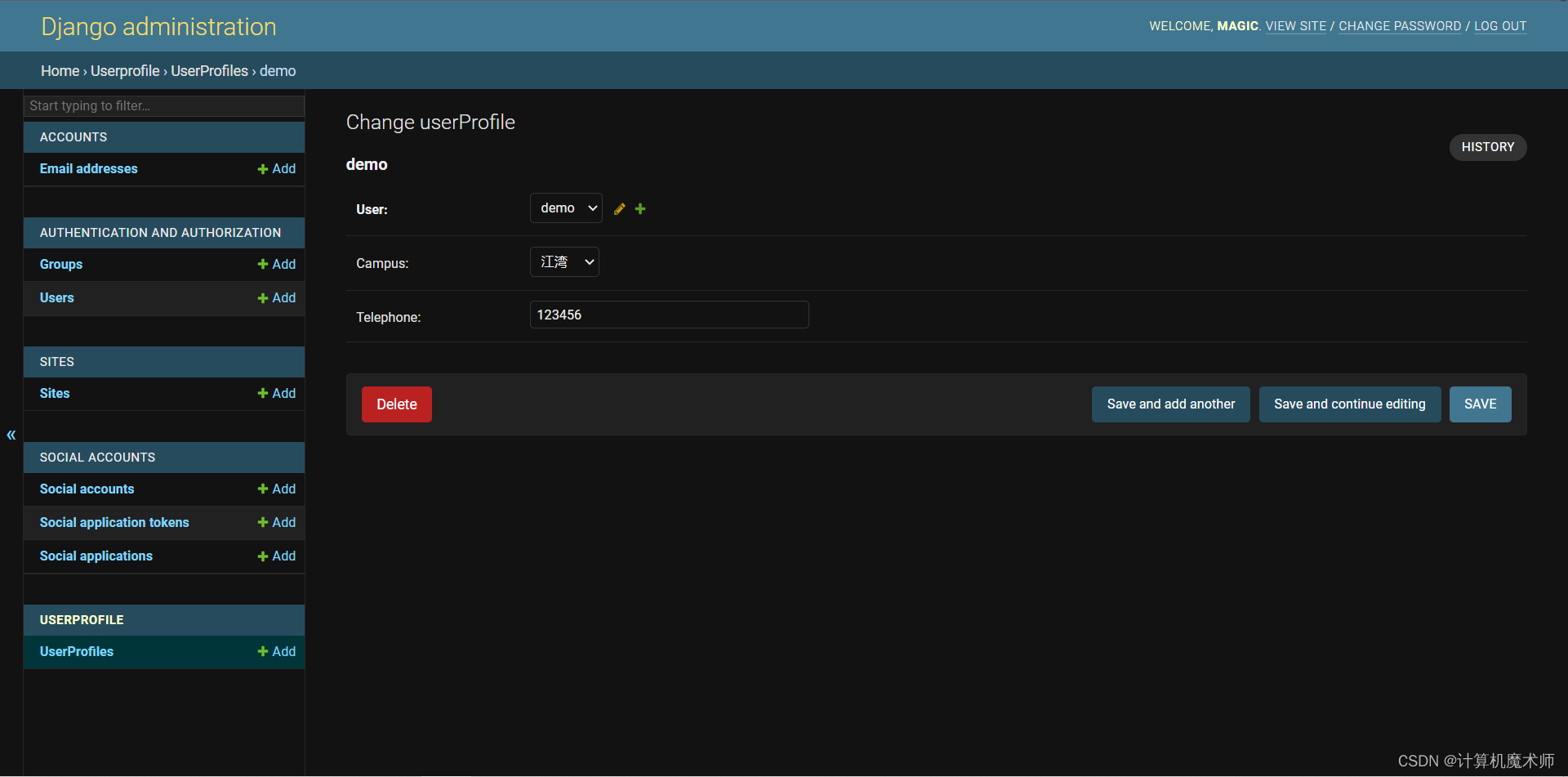Open Groups in the sidebar
The image size is (1568, 777).
pos(61,265)
